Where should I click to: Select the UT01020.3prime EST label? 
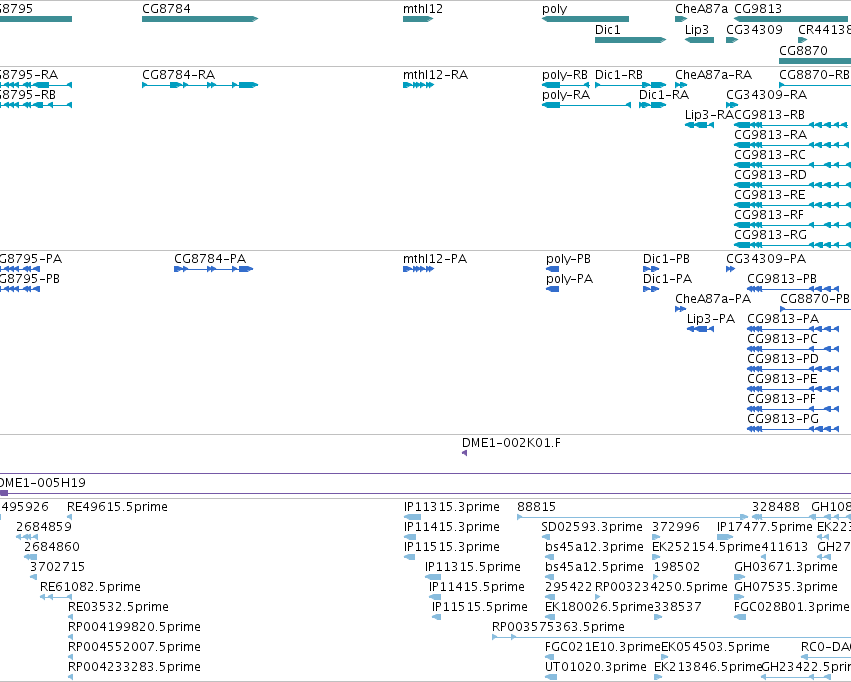[x=595, y=667]
